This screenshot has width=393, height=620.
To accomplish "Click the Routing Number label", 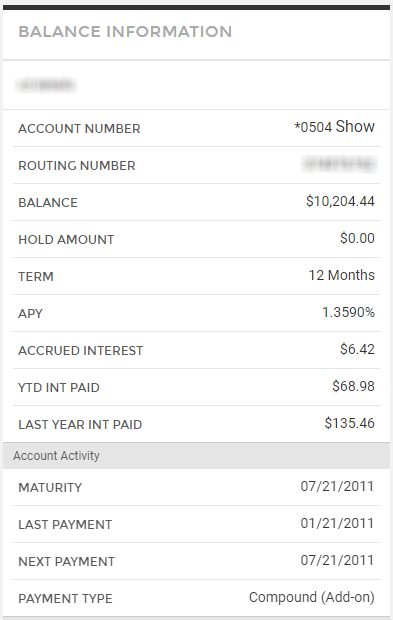I will pyautogui.click(x=77, y=166).
